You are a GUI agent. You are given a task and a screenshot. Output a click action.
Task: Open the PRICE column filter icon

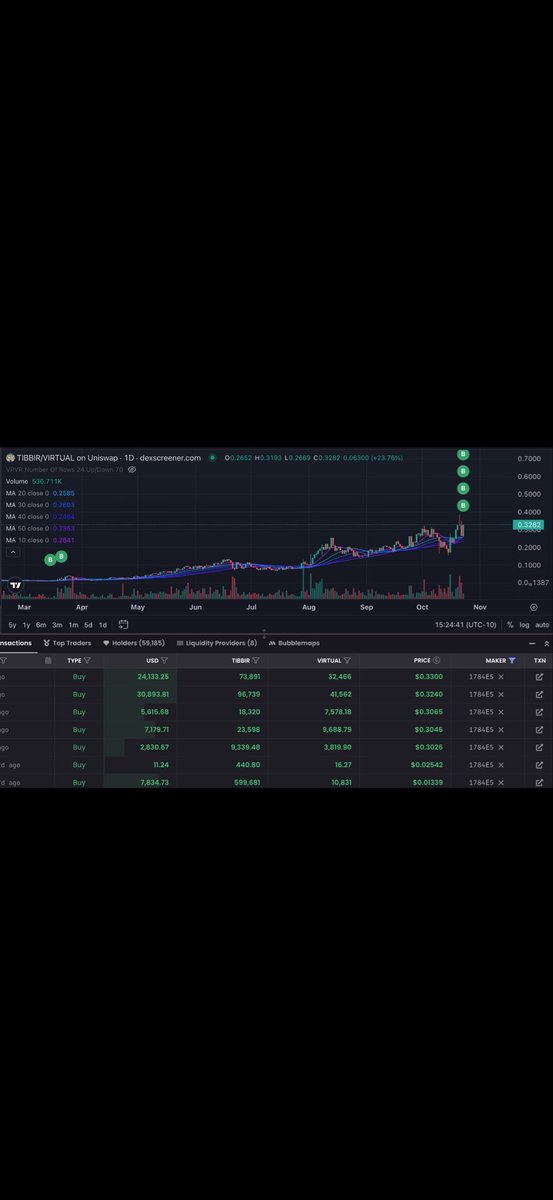438,661
